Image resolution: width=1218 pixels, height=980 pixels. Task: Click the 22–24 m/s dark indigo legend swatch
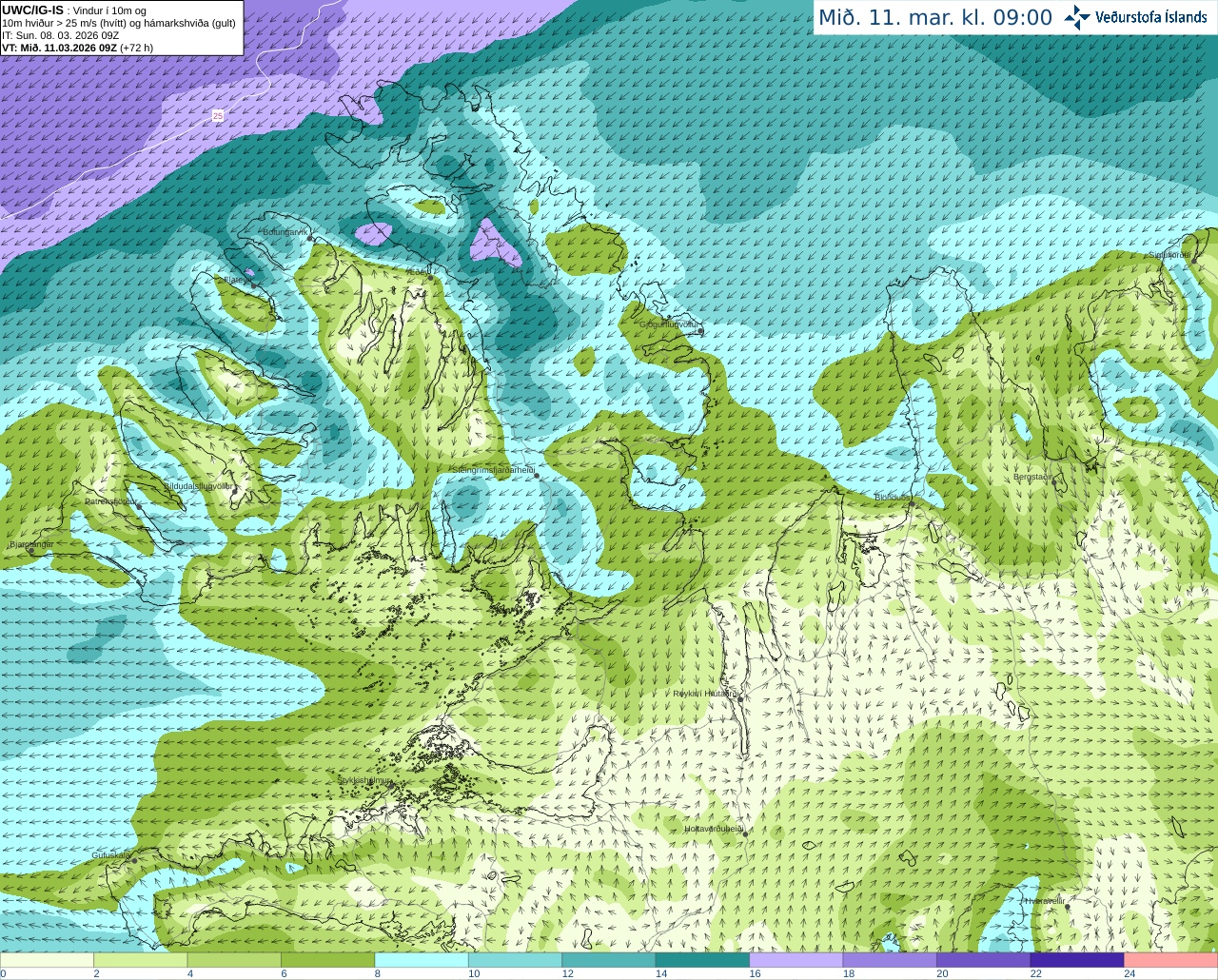click(x=1077, y=960)
